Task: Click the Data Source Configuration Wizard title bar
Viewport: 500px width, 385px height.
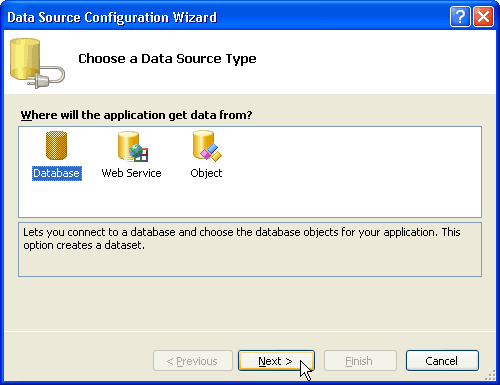Action: tap(227, 17)
